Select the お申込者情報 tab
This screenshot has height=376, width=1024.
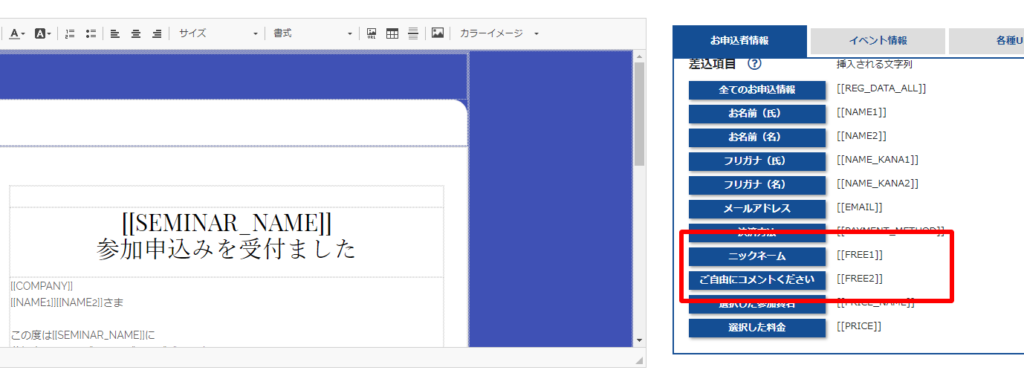pos(740,40)
